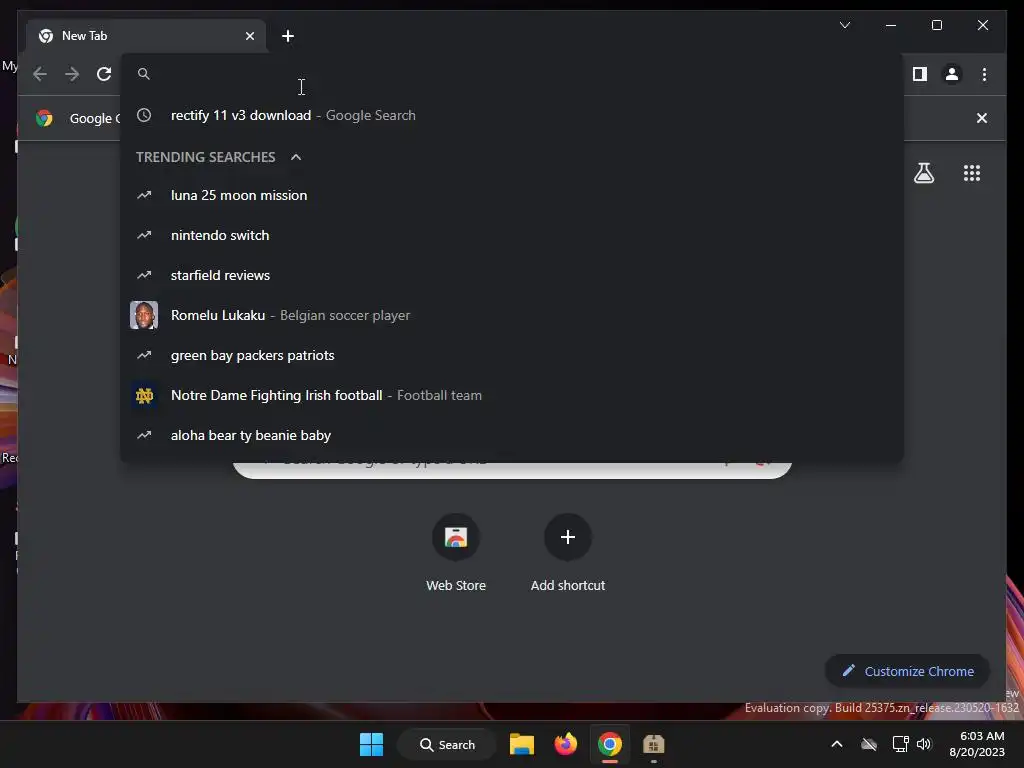
Task: Click the search magnifier icon in omnibox
Action: point(144,74)
